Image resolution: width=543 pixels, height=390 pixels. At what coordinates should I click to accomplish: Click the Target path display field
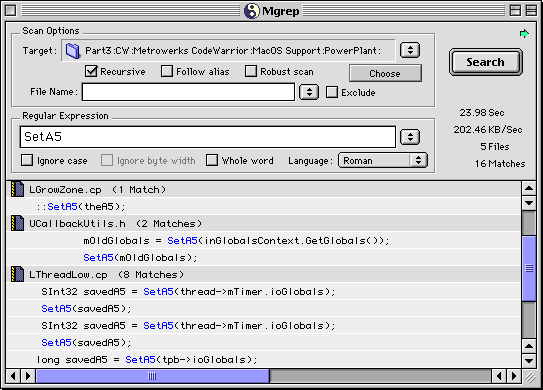[x=228, y=51]
